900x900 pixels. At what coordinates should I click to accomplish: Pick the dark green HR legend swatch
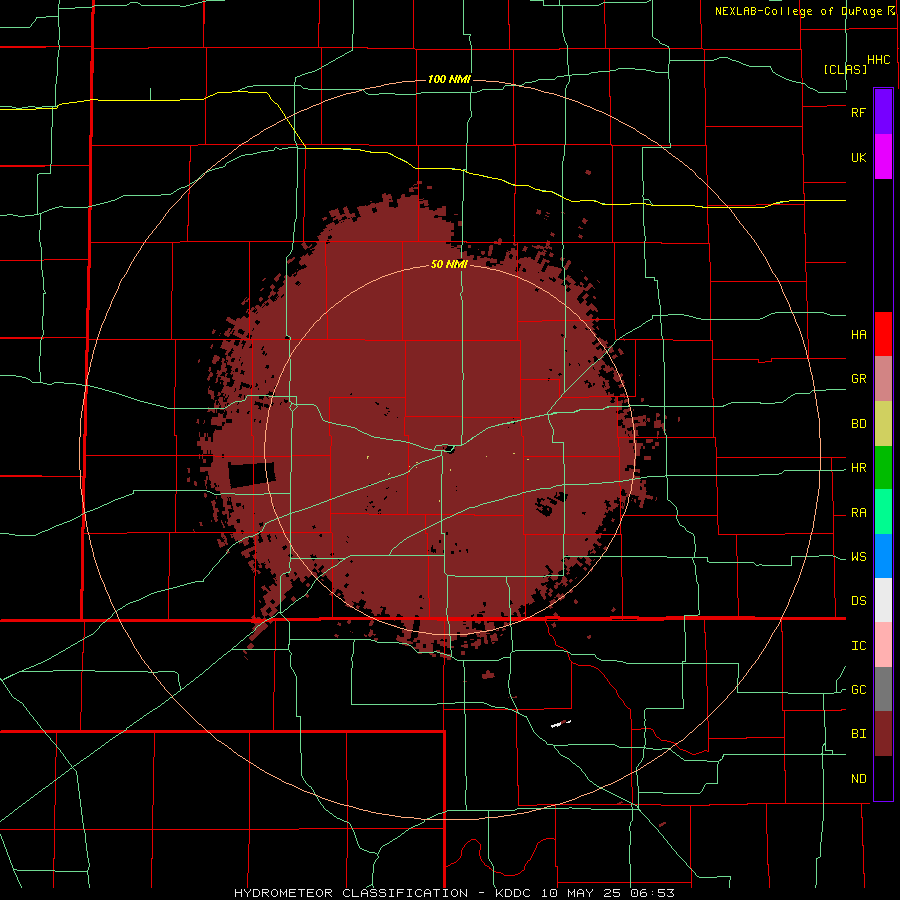883,468
